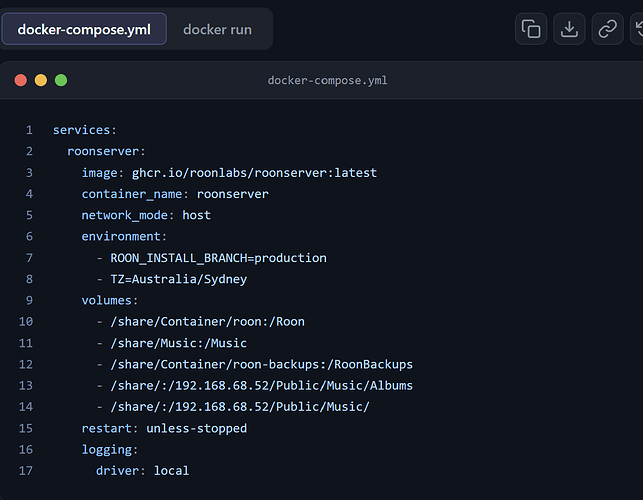Click the 'unless-stopped' restart value
Viewport: 643px width, 500px height.
pyautogui.click(x=197, y=429)
